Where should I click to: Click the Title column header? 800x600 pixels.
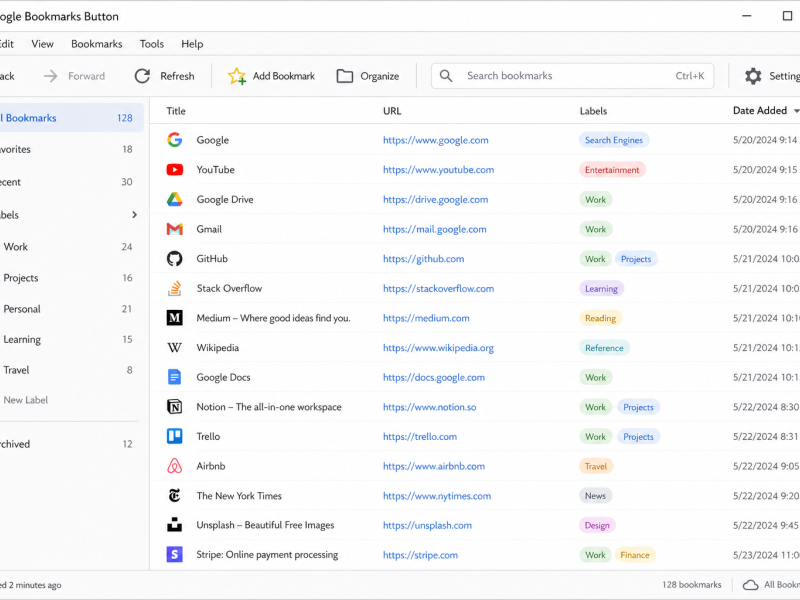(176, 111)
